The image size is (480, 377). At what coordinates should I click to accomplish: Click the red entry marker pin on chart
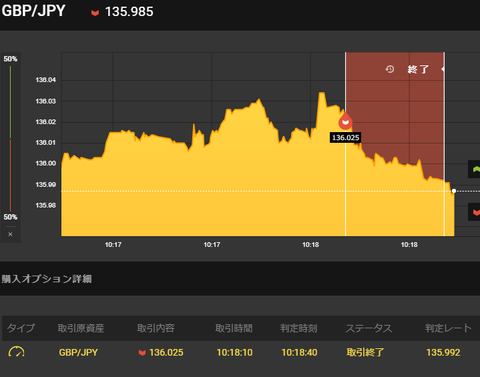pyautogui.click(x=345, y=121)
